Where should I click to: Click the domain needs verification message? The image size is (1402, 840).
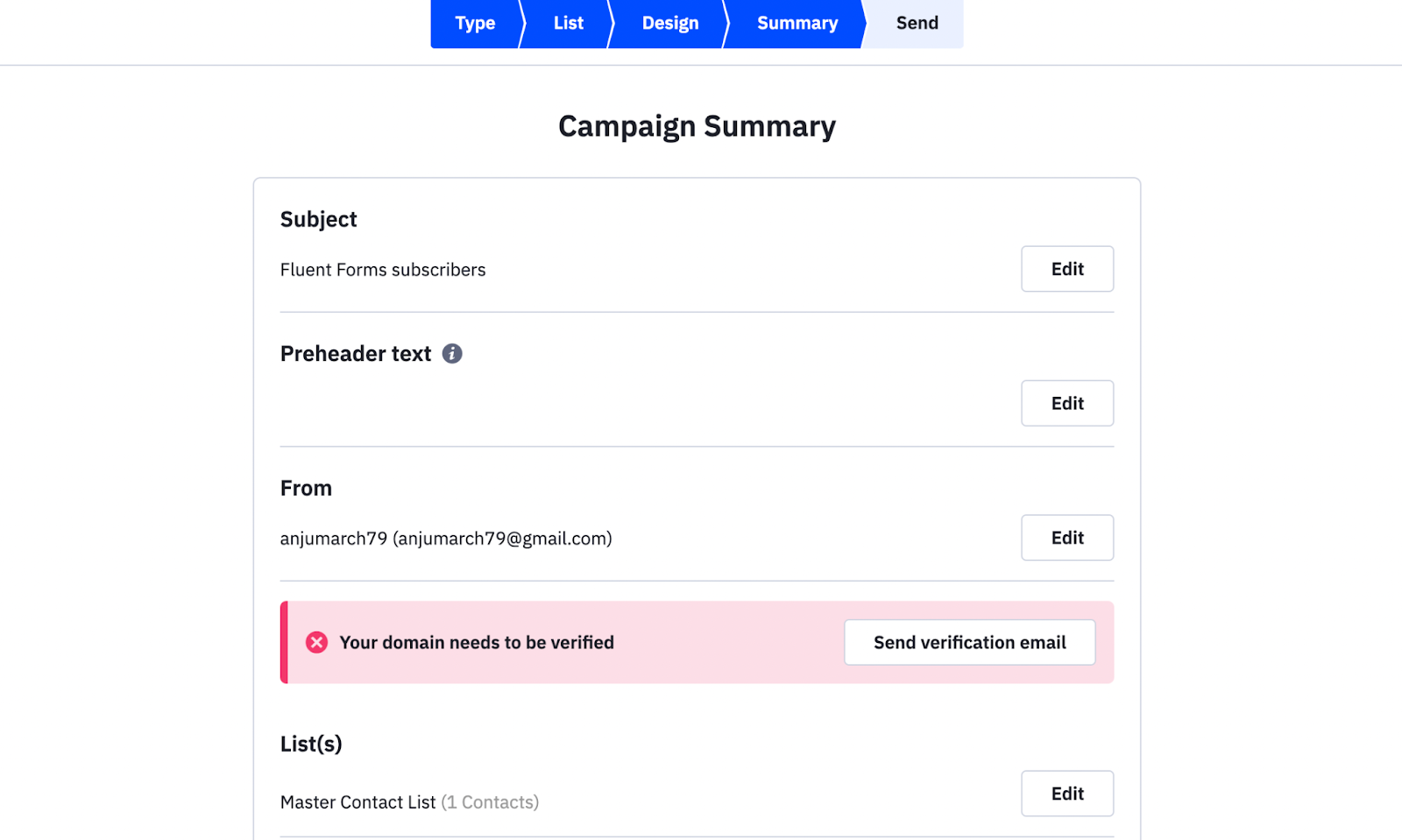tap(477, 643)
